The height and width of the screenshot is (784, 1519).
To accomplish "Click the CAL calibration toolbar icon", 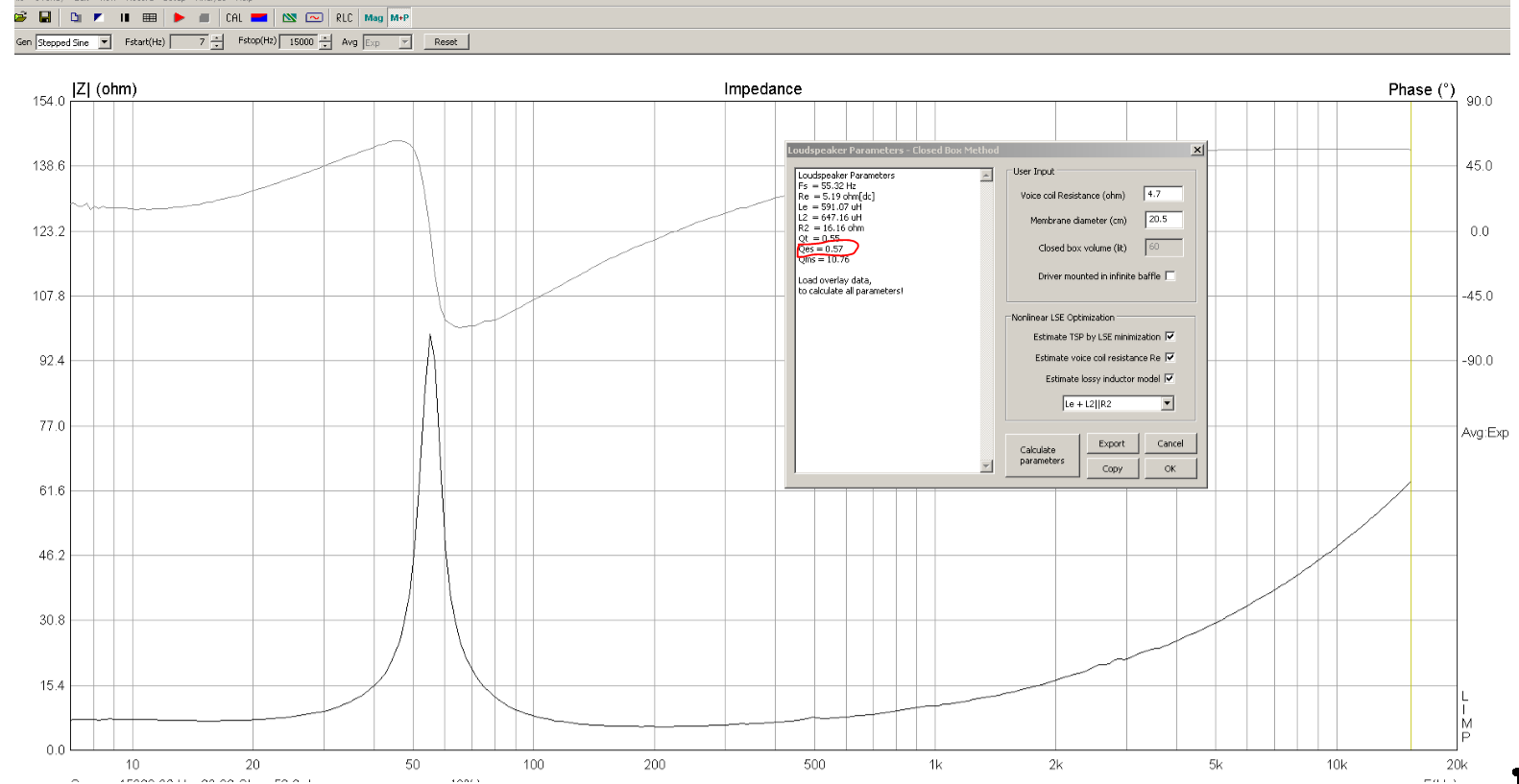I will coord(234,17).
